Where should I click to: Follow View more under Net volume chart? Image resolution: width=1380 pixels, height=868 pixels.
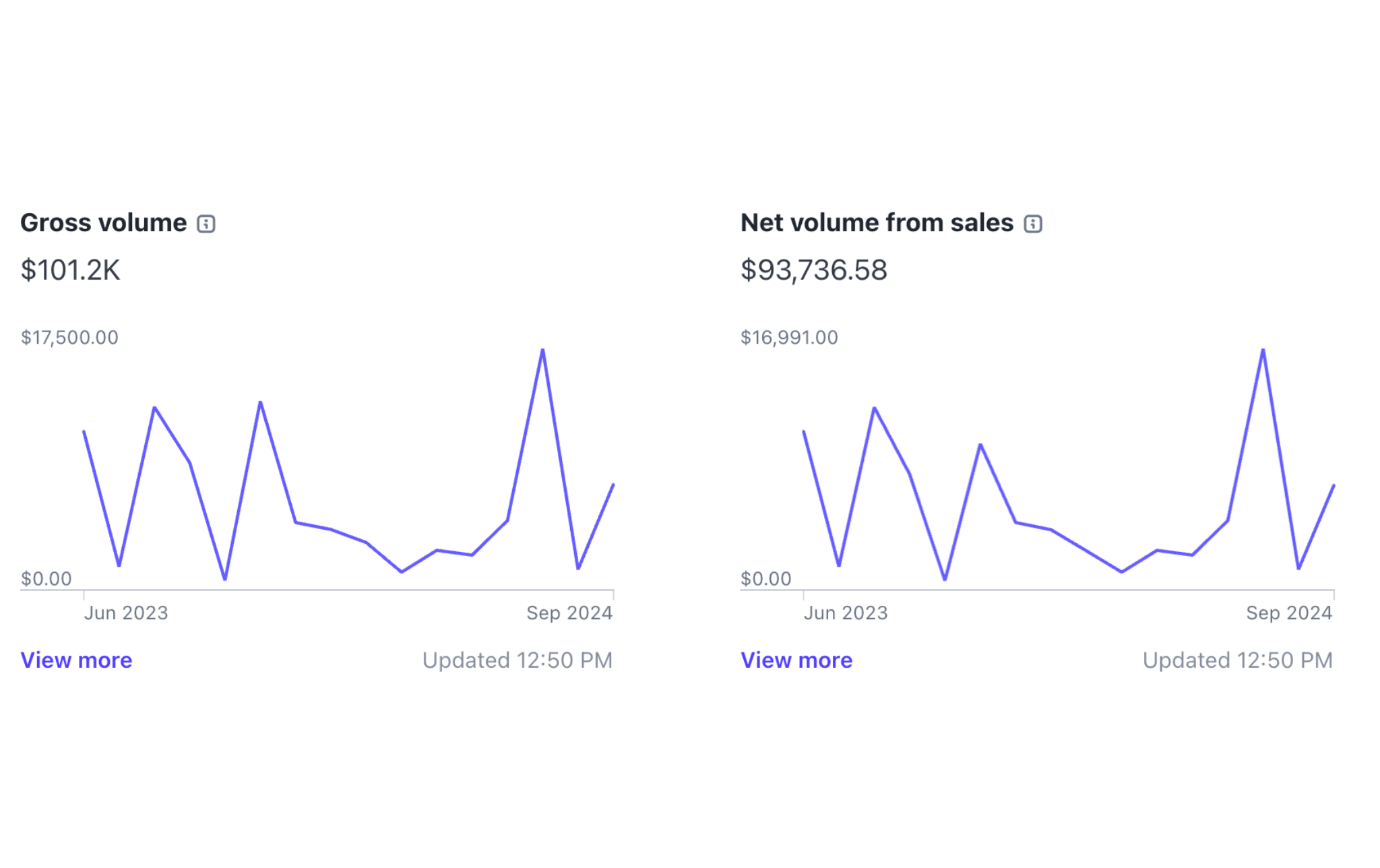coord(796,660)
